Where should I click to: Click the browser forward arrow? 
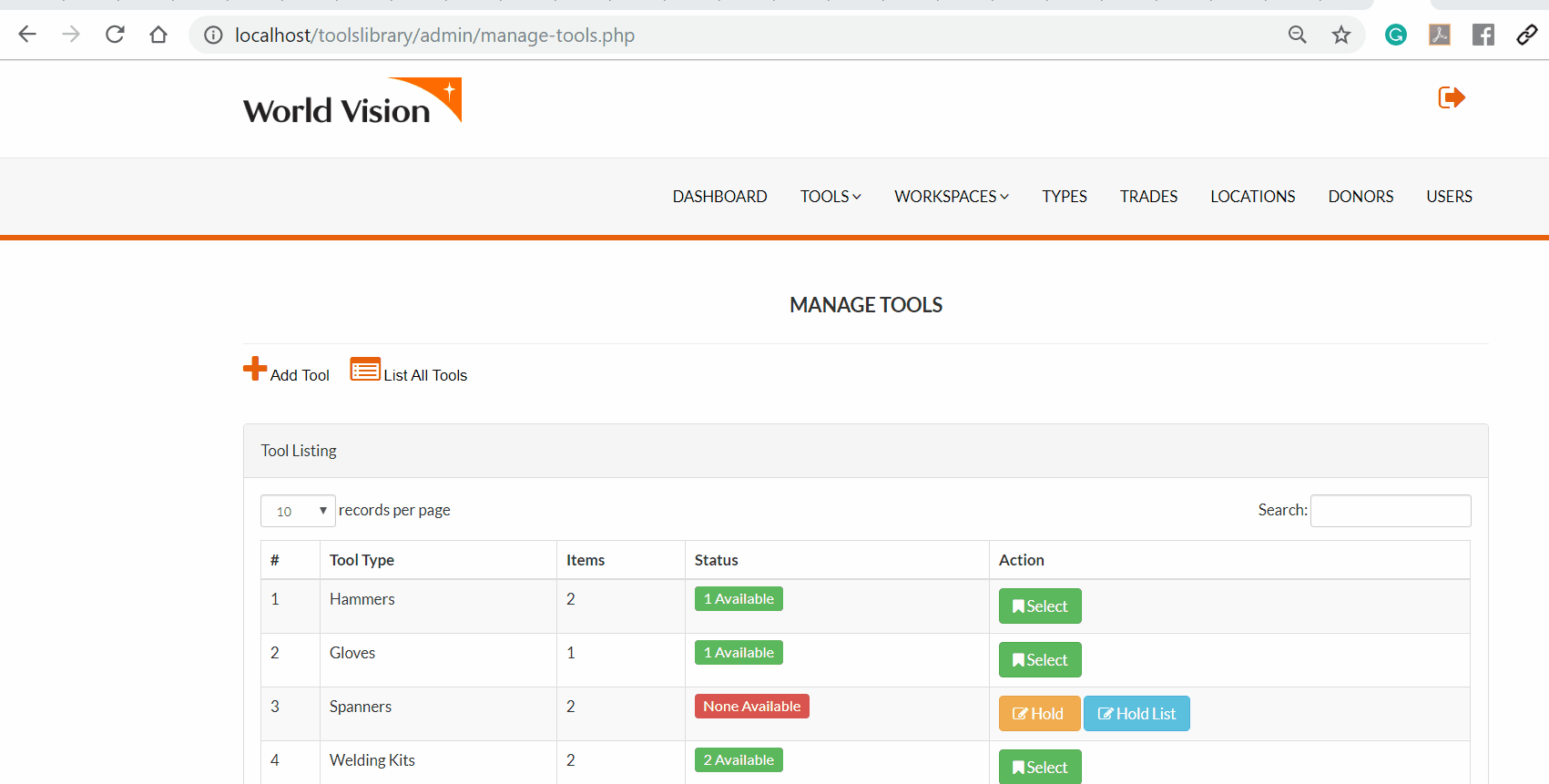71,35
